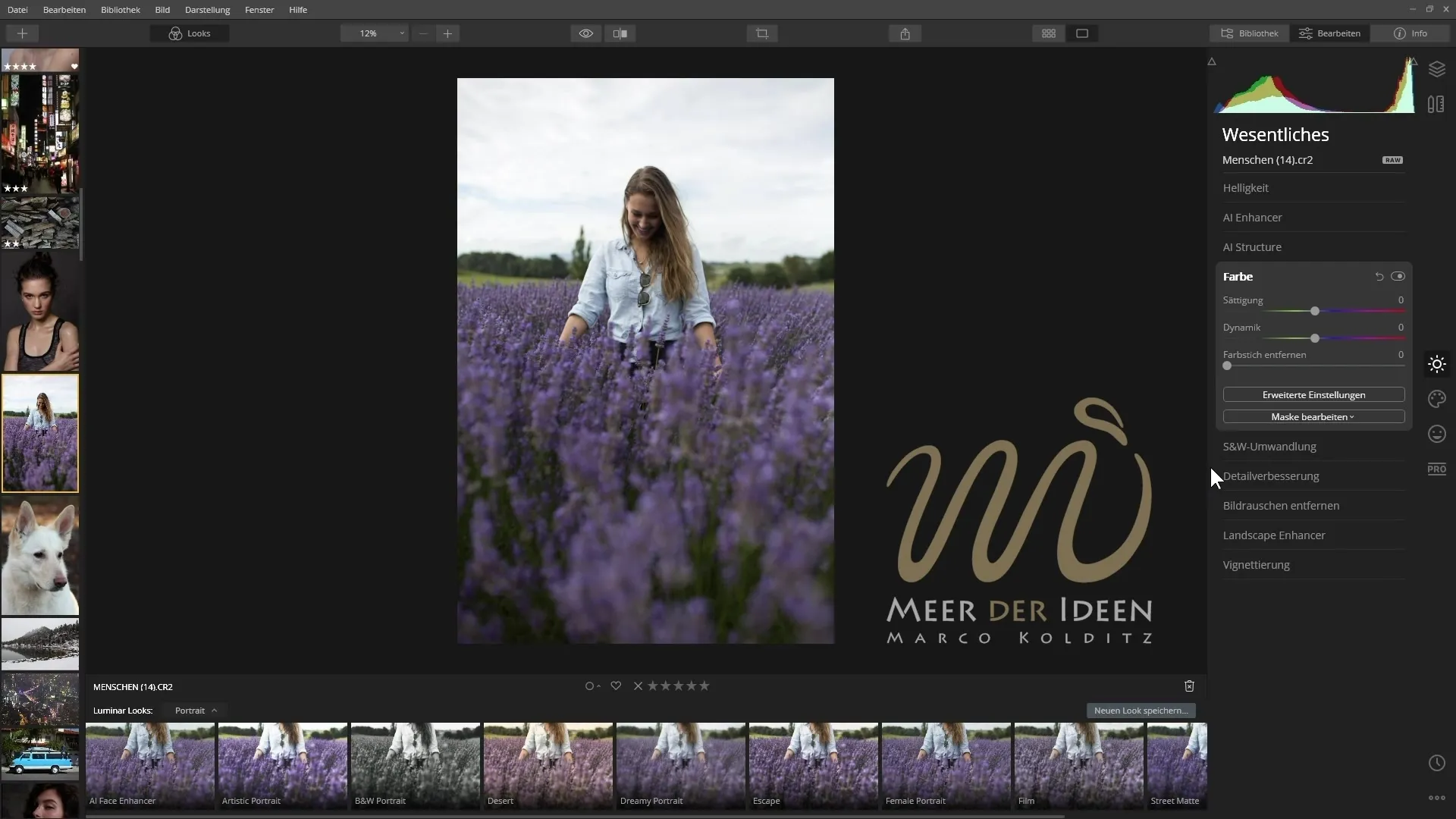The width and height of the screenshot is (1456, 819).
Task: Open the color label circle dropdown
Action: (592, 686)
